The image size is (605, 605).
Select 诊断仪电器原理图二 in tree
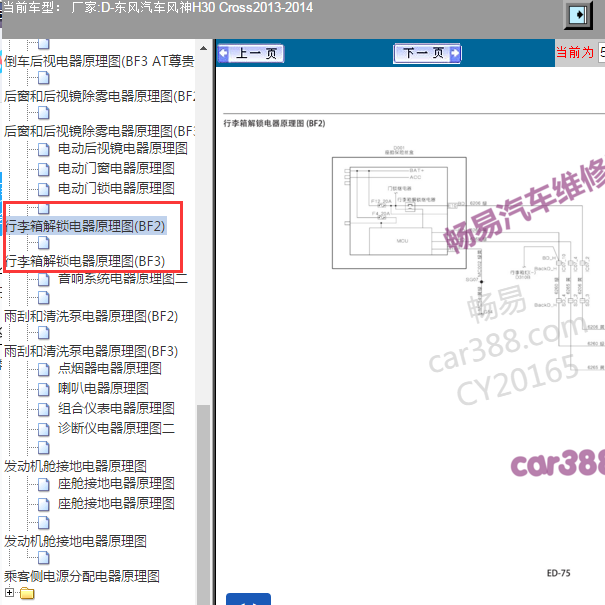[x=116, y=428]
